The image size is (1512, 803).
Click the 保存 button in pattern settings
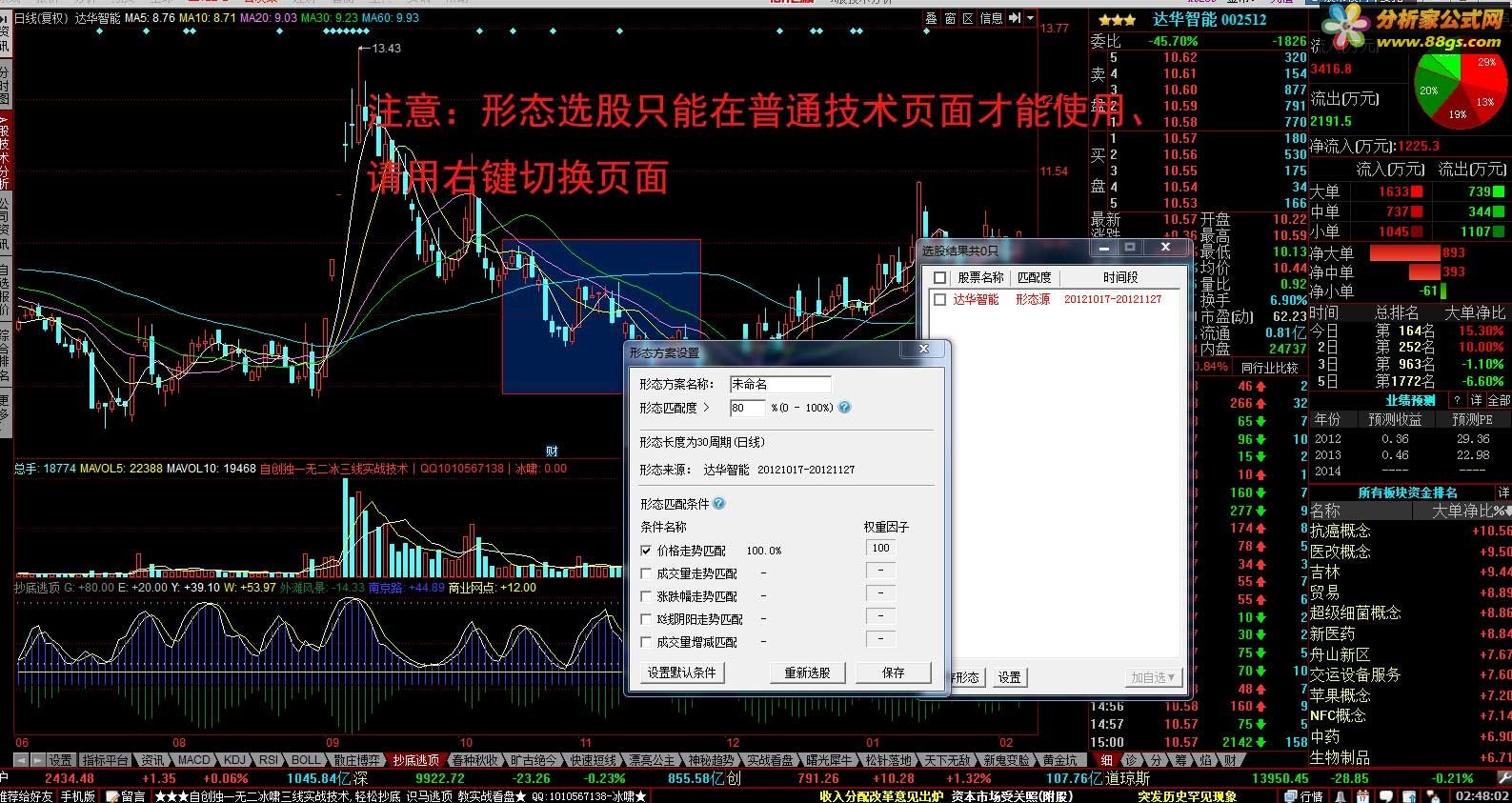pos(894,673)
